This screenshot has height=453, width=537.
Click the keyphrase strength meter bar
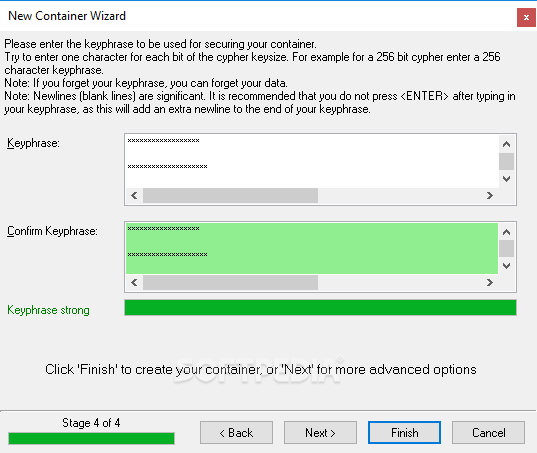(x=320, y=307)
